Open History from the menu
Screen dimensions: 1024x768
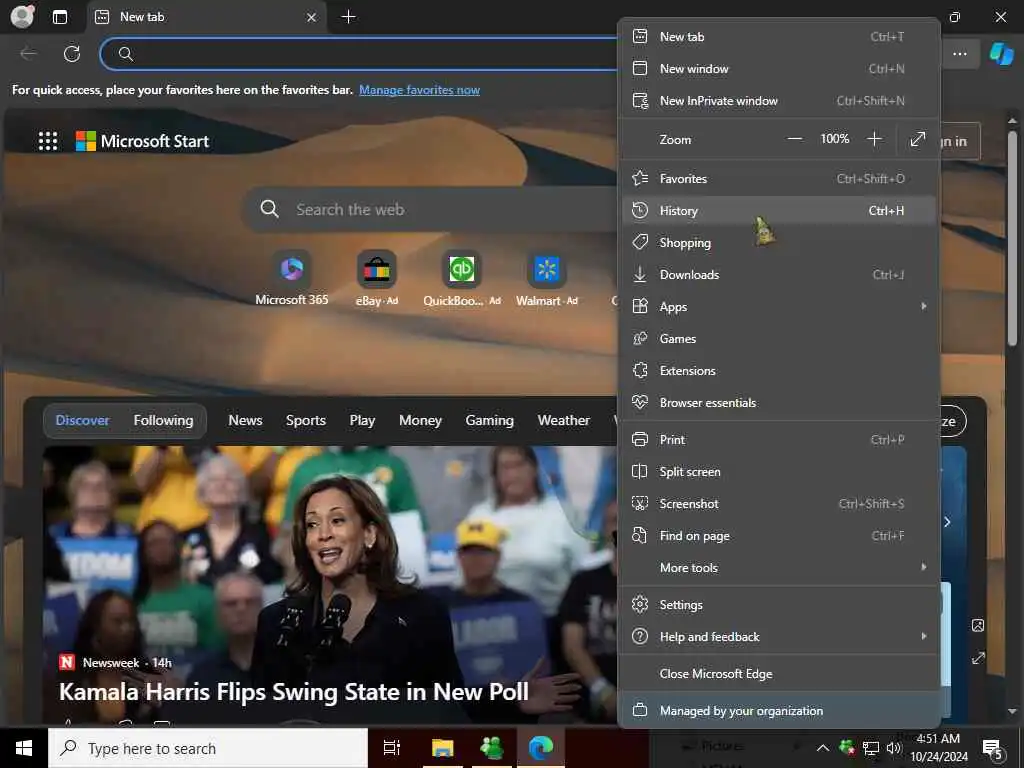click(779, 210)
